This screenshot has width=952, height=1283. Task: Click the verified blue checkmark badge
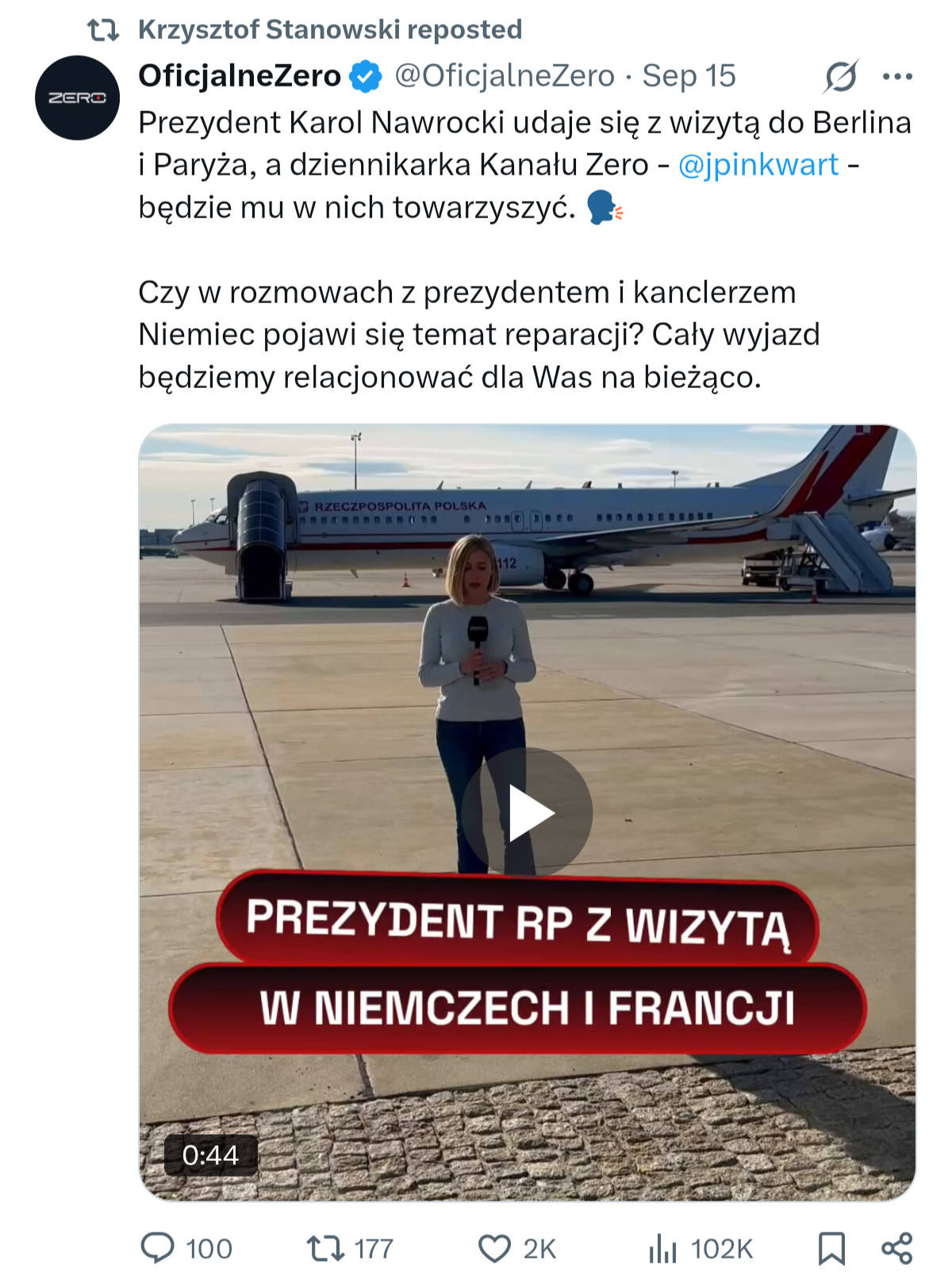pyautogui.click(x=366, y=76)
